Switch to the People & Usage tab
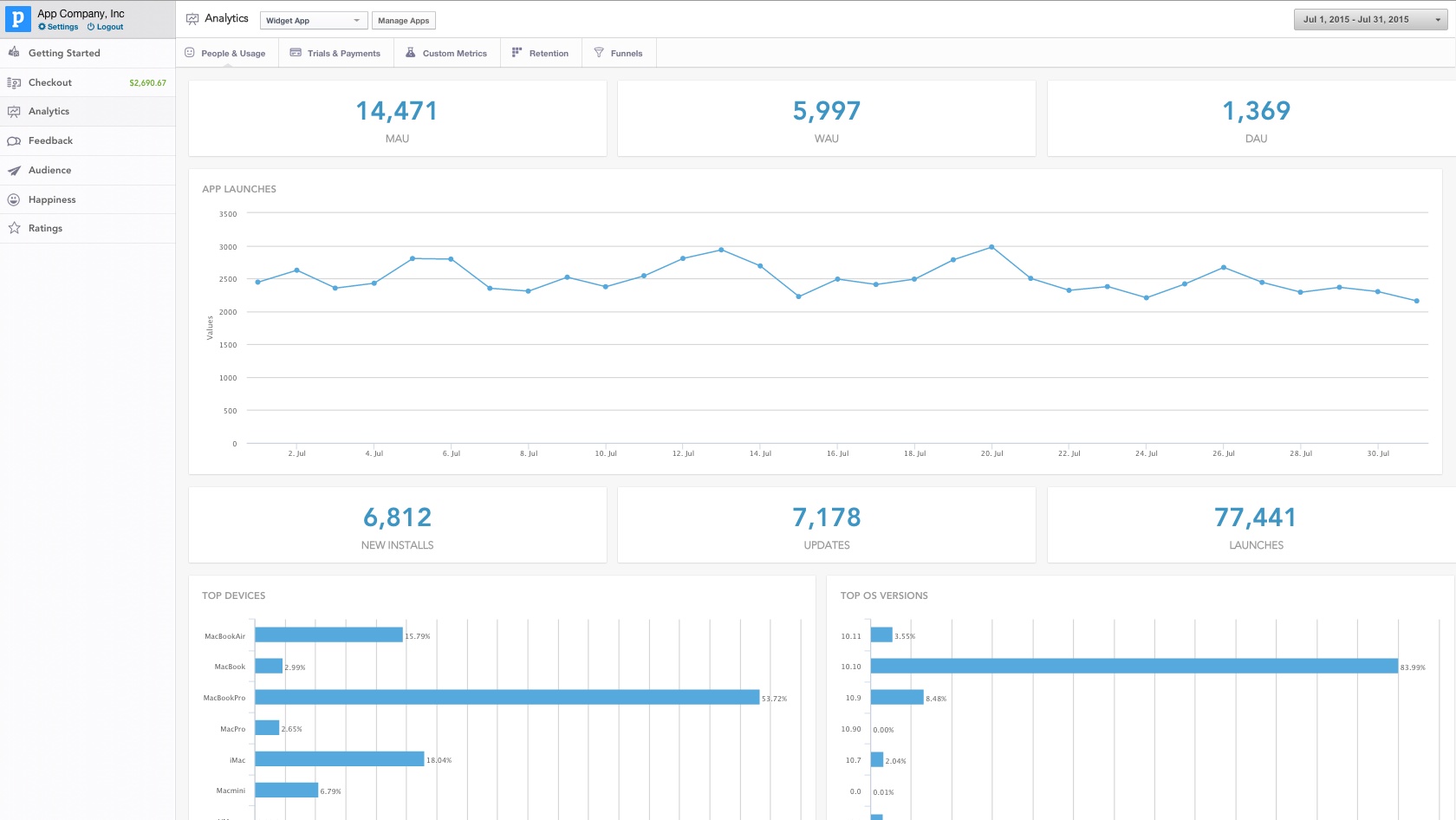 point(226,53)
